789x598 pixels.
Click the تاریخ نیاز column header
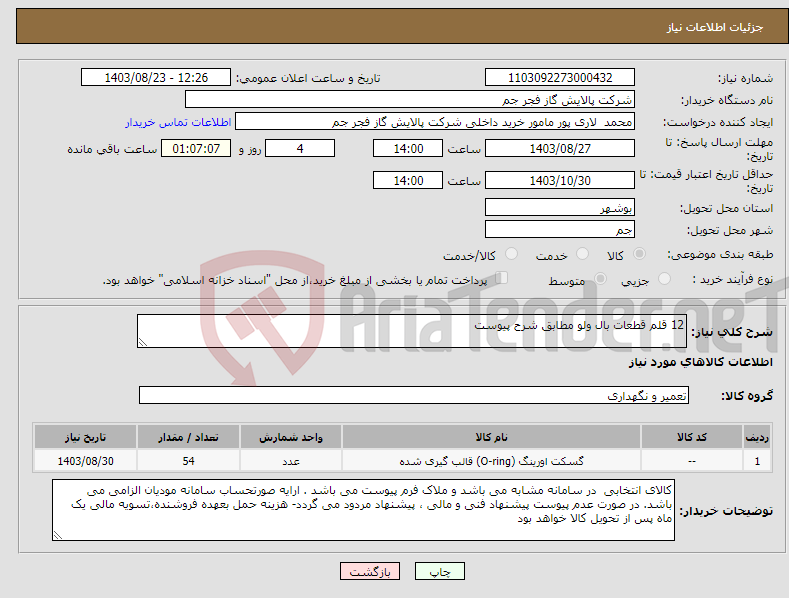[x=85, y=437]
